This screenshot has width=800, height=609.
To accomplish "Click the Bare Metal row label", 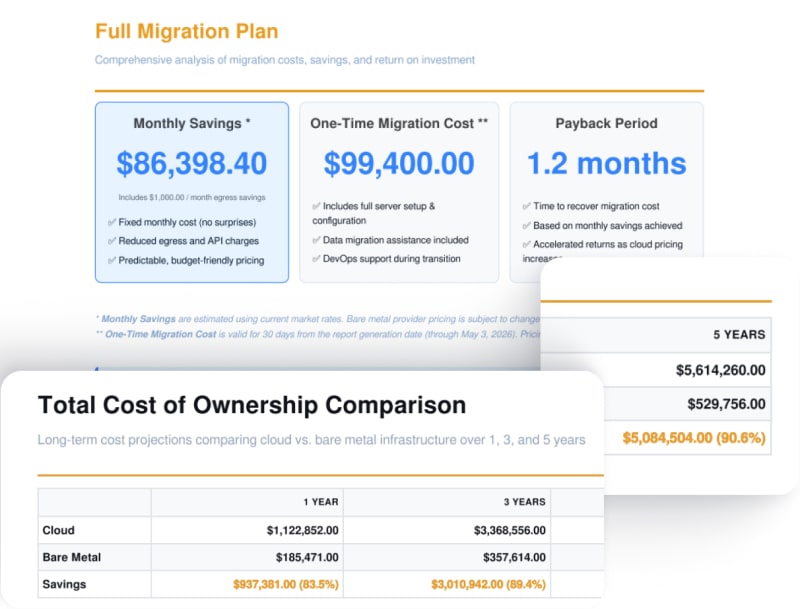I will coord(72,557).
